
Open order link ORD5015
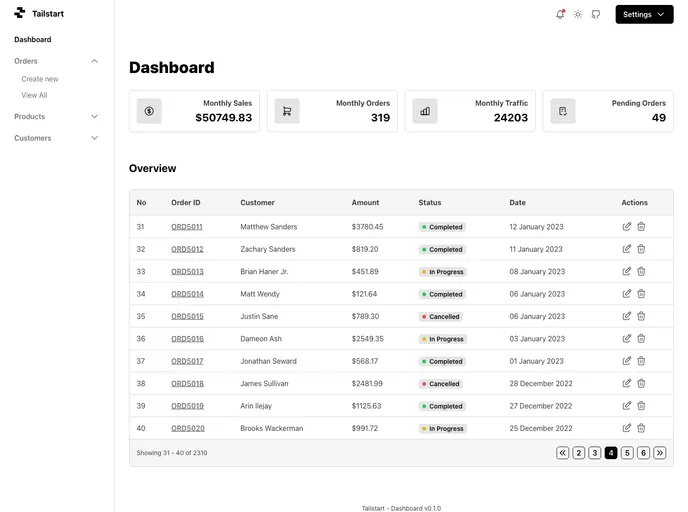click(187, 316)
